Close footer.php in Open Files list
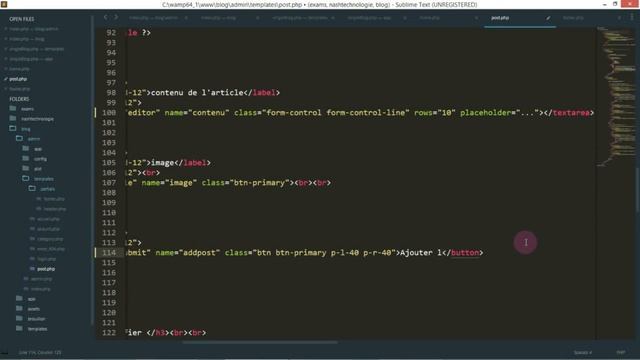 tap(6, 89)
